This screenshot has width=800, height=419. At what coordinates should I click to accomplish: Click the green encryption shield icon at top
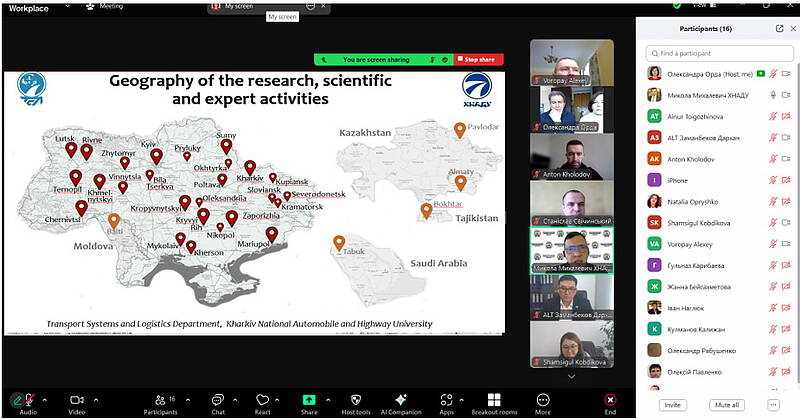(677, 5)
